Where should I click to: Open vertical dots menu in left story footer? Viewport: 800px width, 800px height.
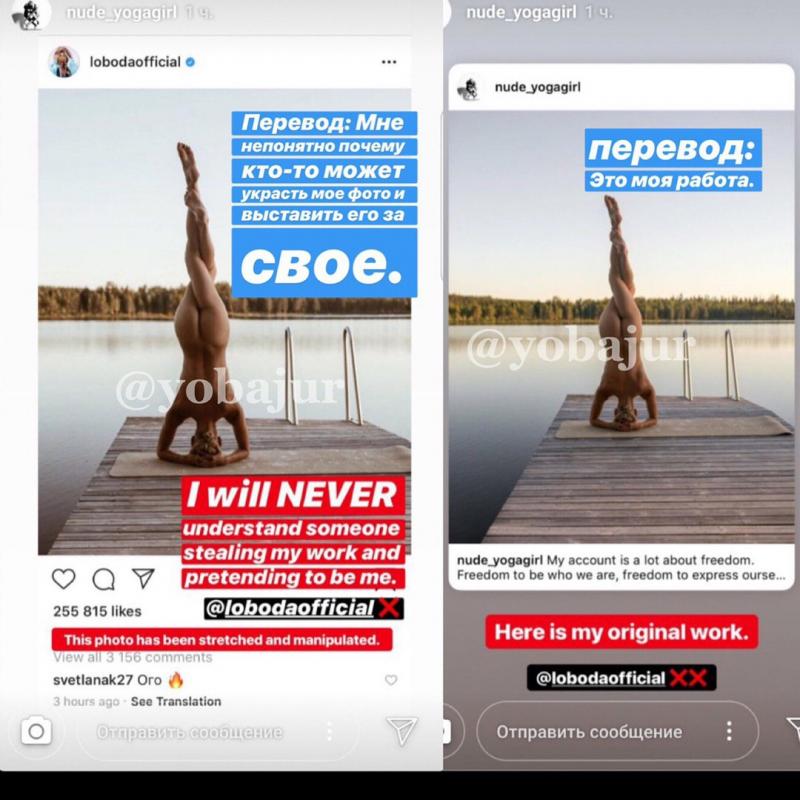[x=330, y=731]
